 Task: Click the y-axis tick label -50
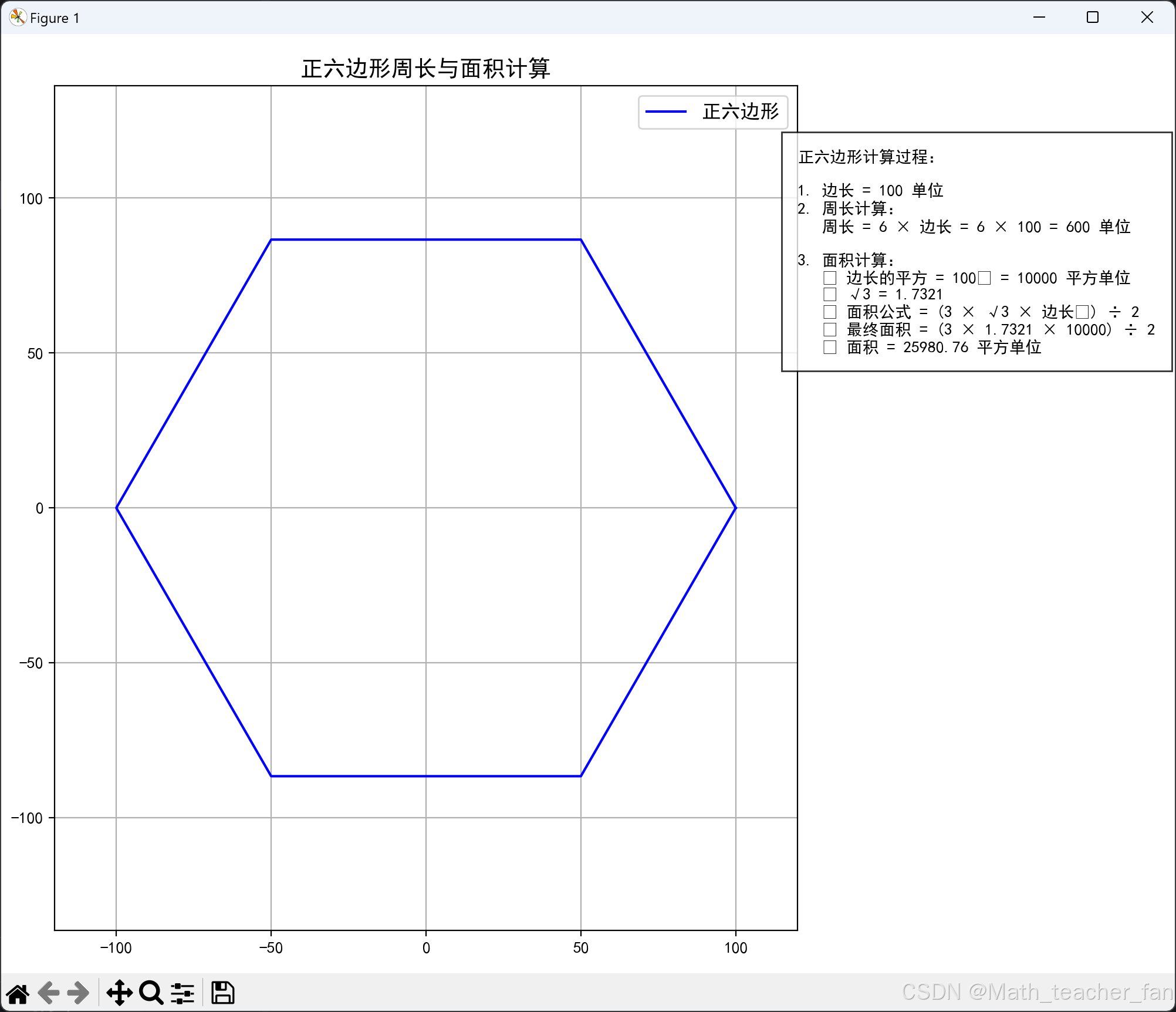click(31, 663)
